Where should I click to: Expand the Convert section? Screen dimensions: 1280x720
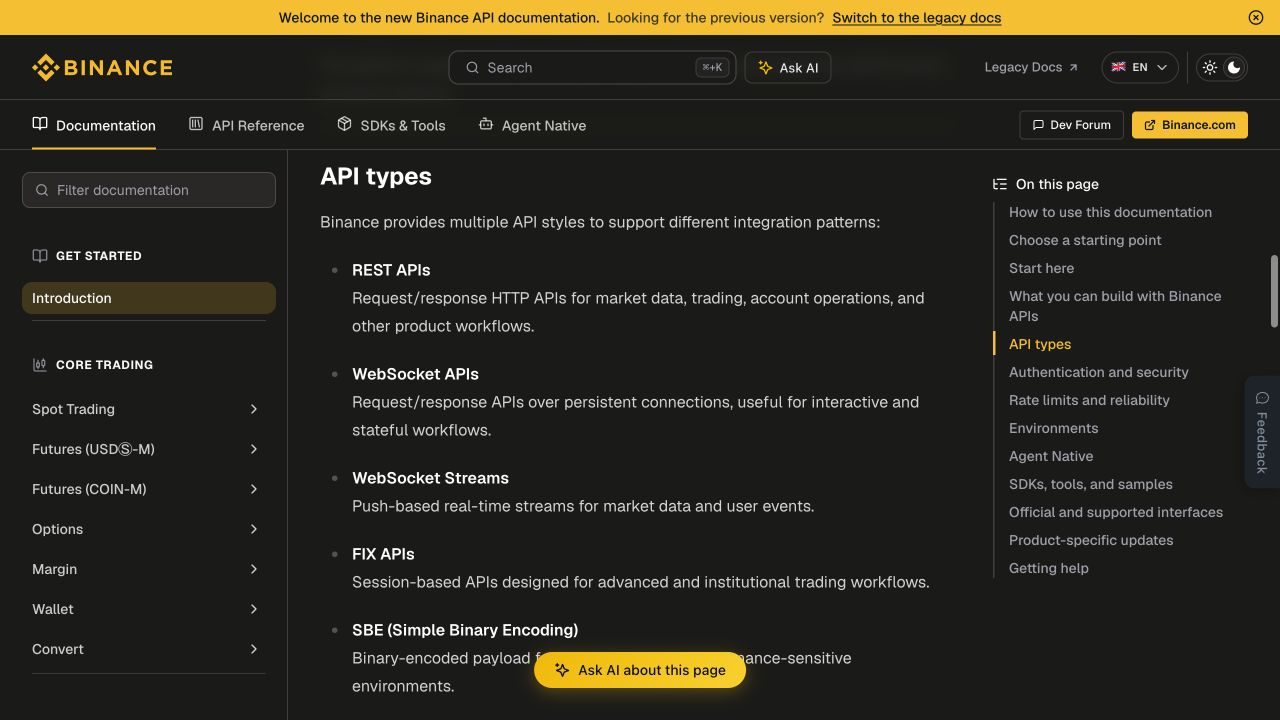tap(149, 649)
